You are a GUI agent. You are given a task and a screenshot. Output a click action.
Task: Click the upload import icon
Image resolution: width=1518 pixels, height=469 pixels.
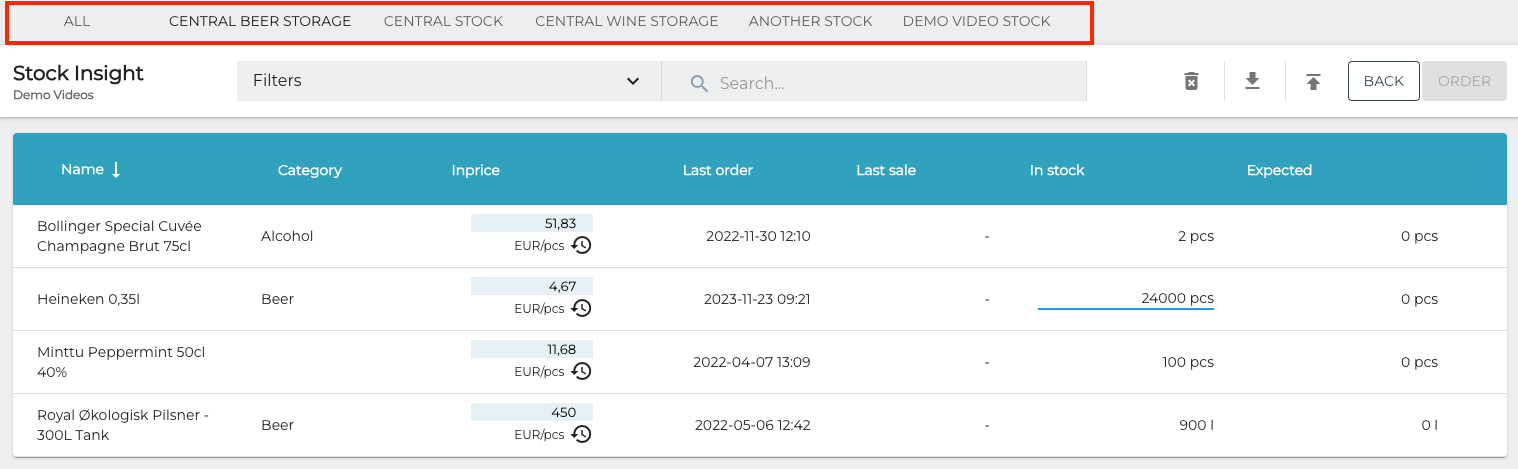click(x=1313, y=82)
